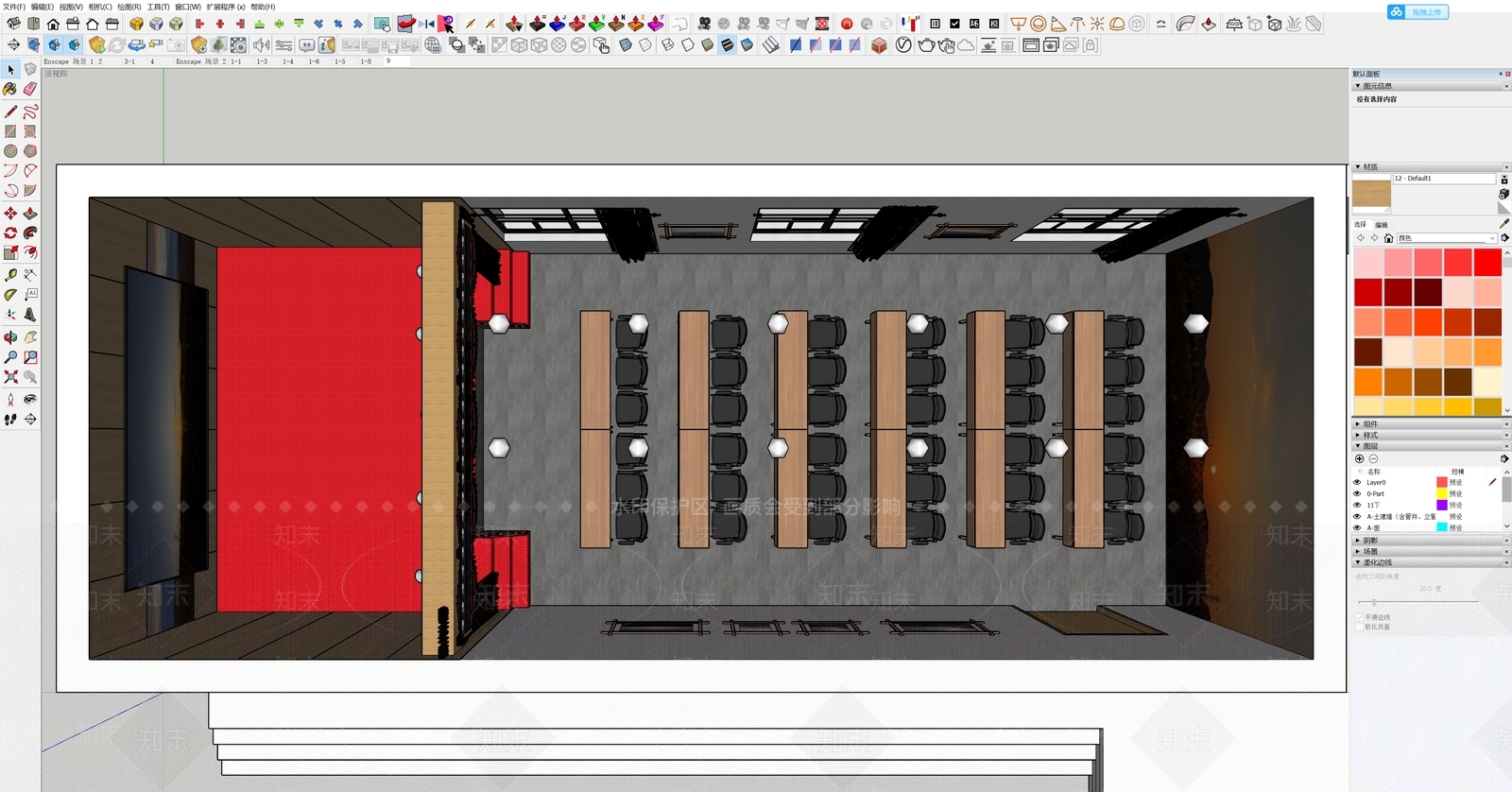Click the Zoom Extents tool
Image resolution: width=1512 pixels, height=792 pixels.
click(10, 377)
